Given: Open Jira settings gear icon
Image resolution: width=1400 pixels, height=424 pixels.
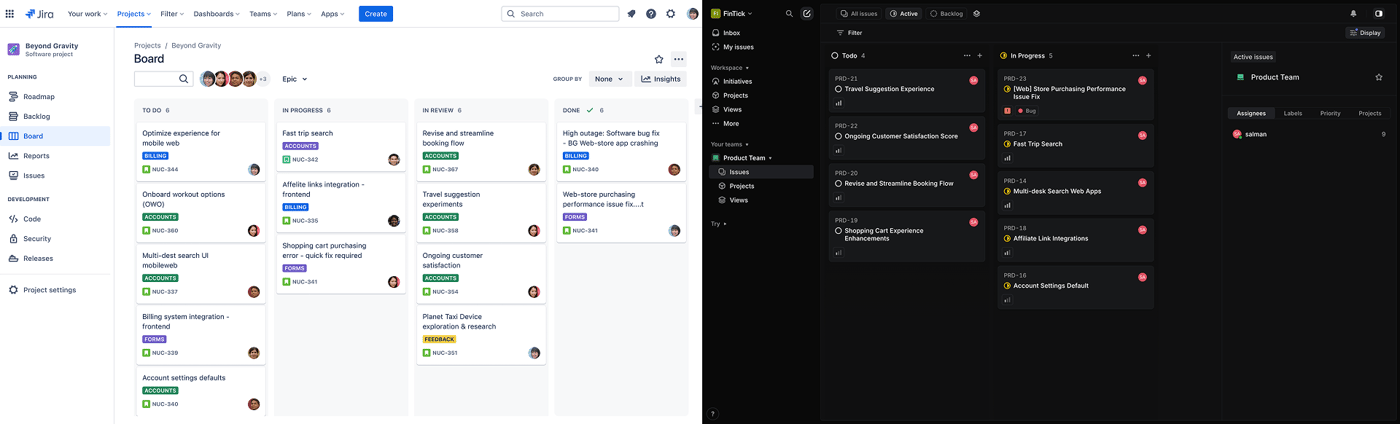Looking at the screenshot, I should pos(671,14).
